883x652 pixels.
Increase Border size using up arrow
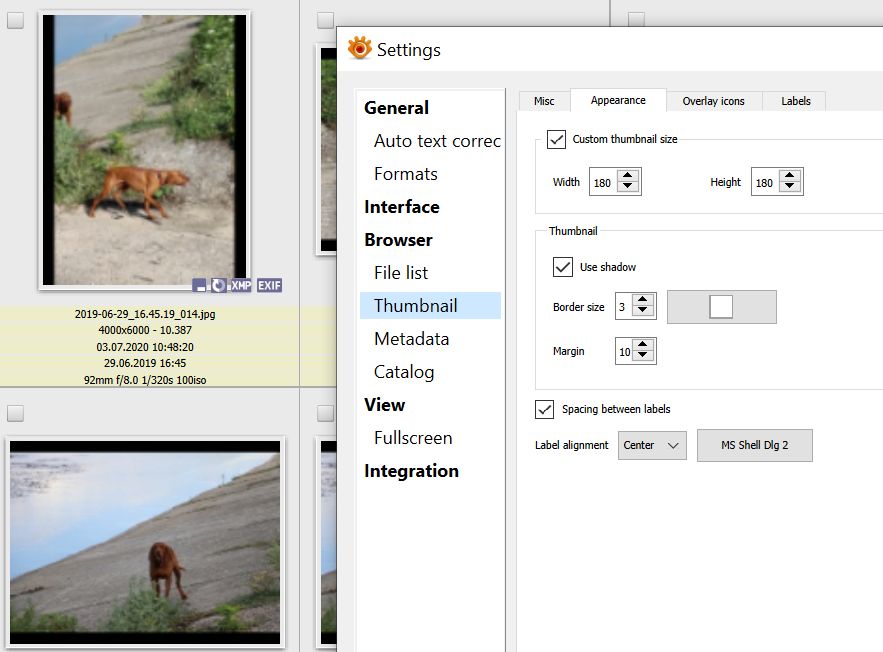(x=643, y=301)
